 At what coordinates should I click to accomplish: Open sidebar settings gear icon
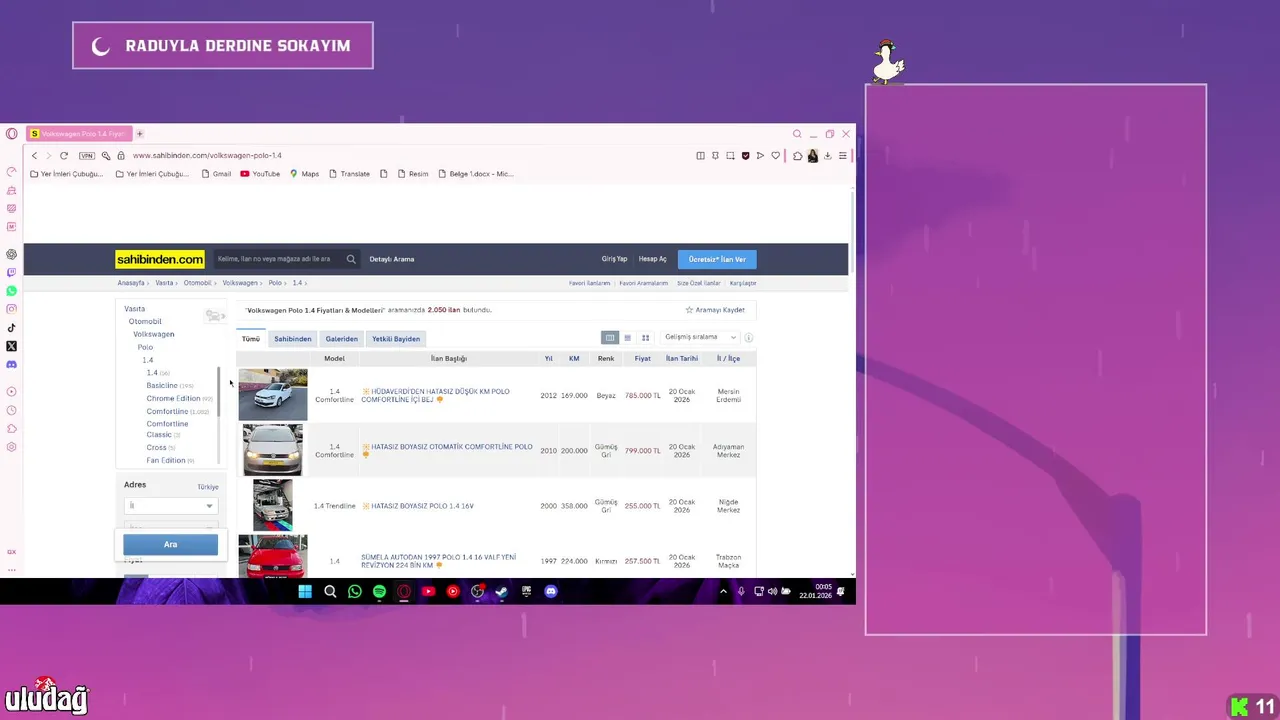click(11, 447)
